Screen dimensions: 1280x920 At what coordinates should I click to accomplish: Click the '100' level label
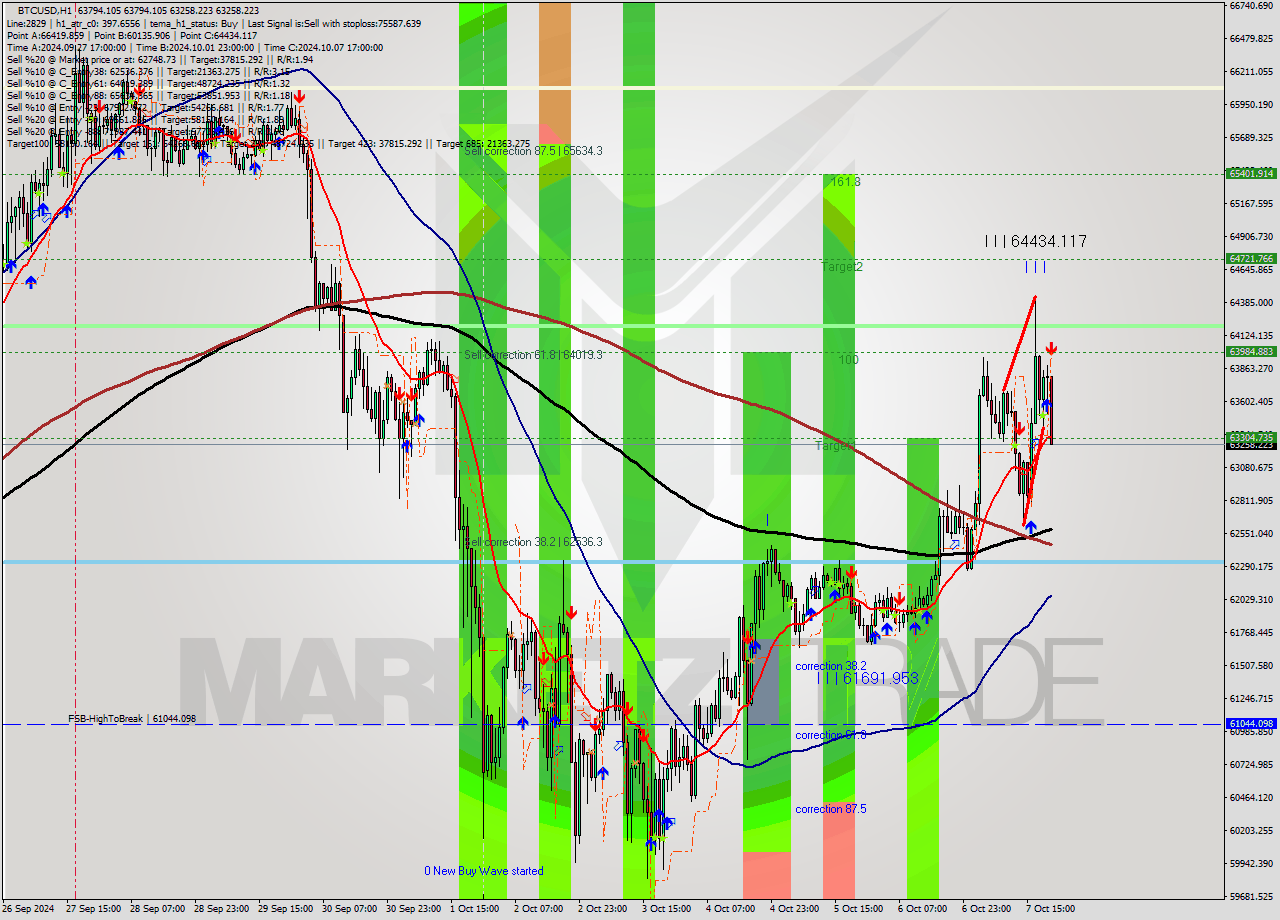849,359
